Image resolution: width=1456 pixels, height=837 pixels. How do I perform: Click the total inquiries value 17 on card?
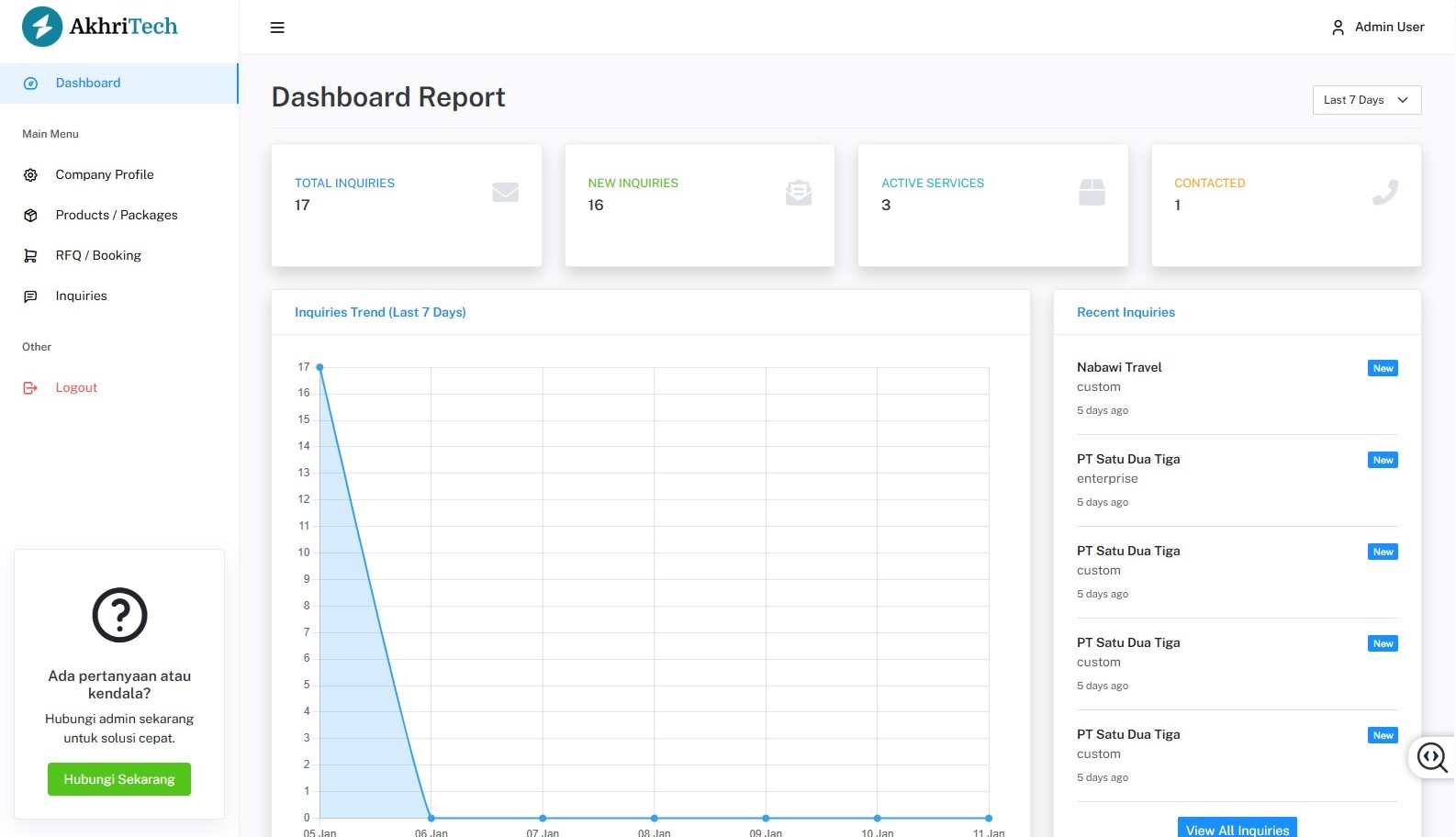point(302,206)
